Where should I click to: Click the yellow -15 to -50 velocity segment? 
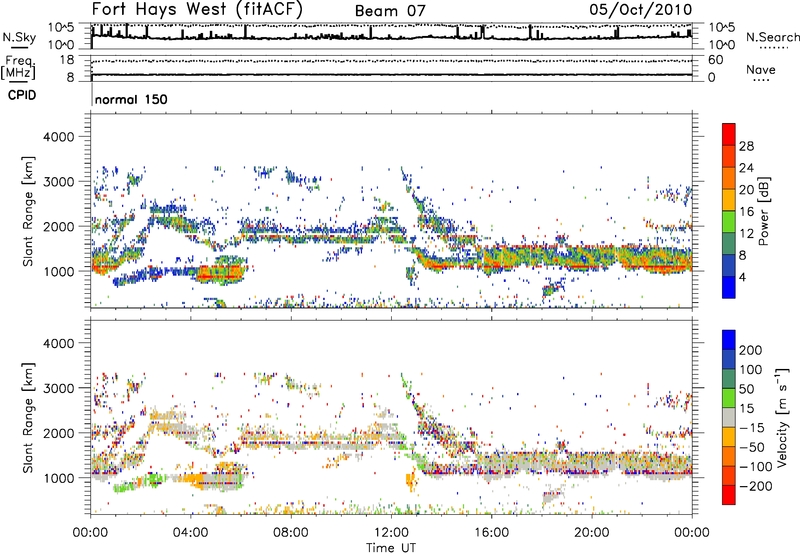(729, 437)
